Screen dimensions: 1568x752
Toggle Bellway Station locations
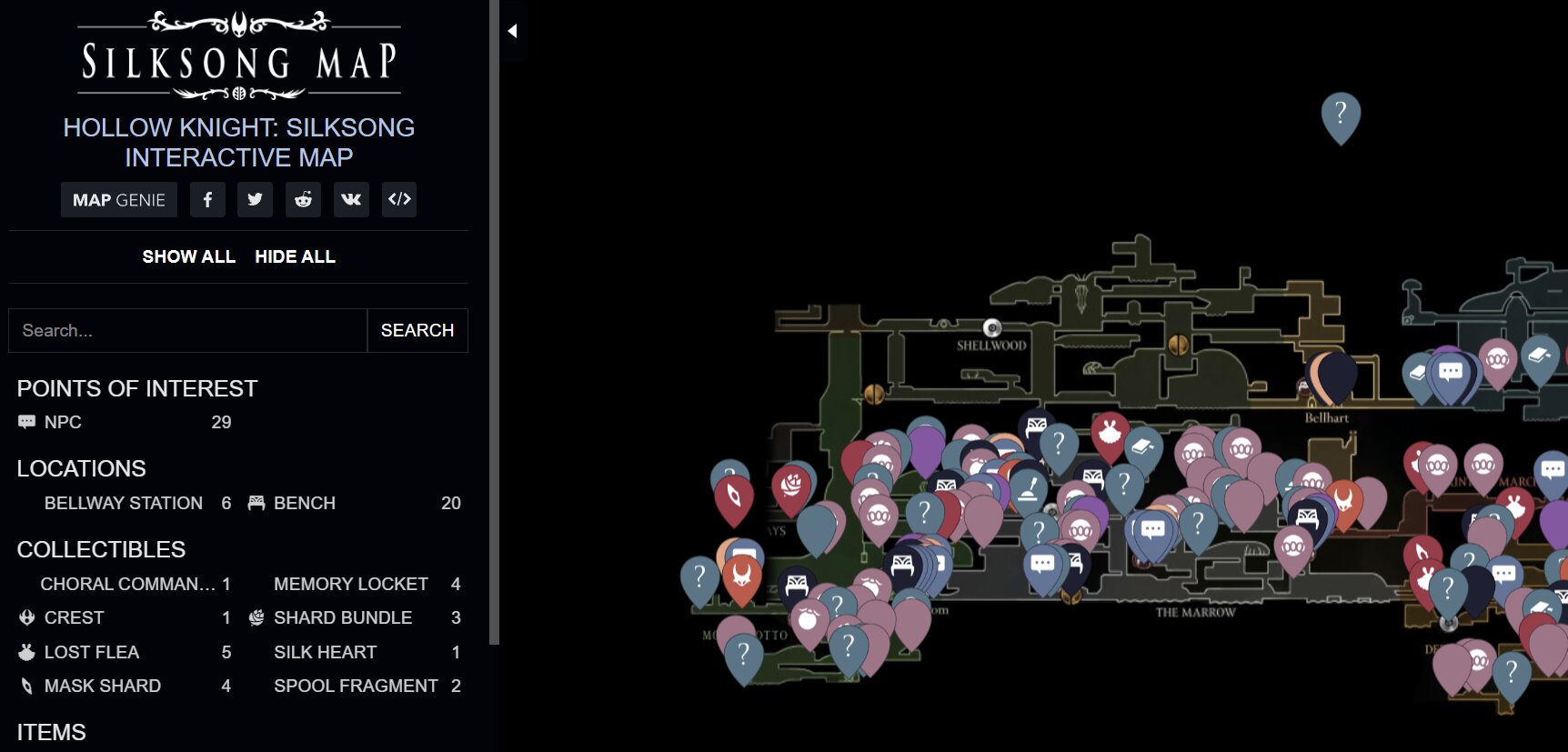coord(125,503)
